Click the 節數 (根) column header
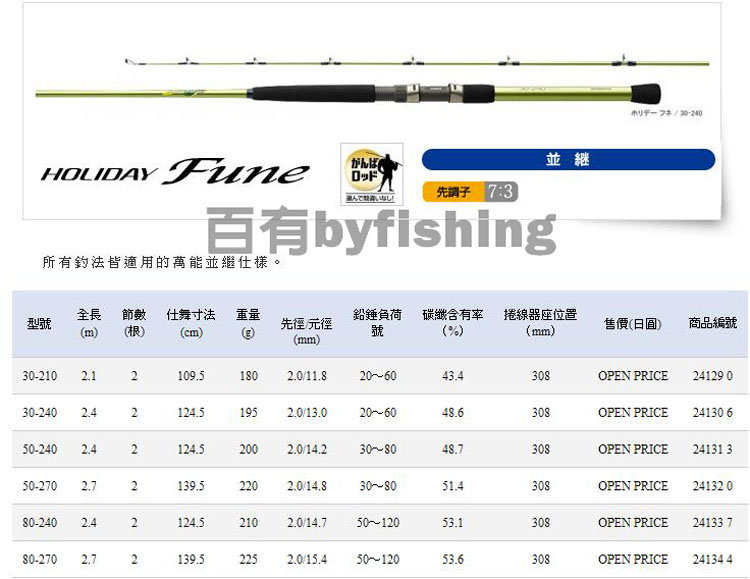 [134, 323]
